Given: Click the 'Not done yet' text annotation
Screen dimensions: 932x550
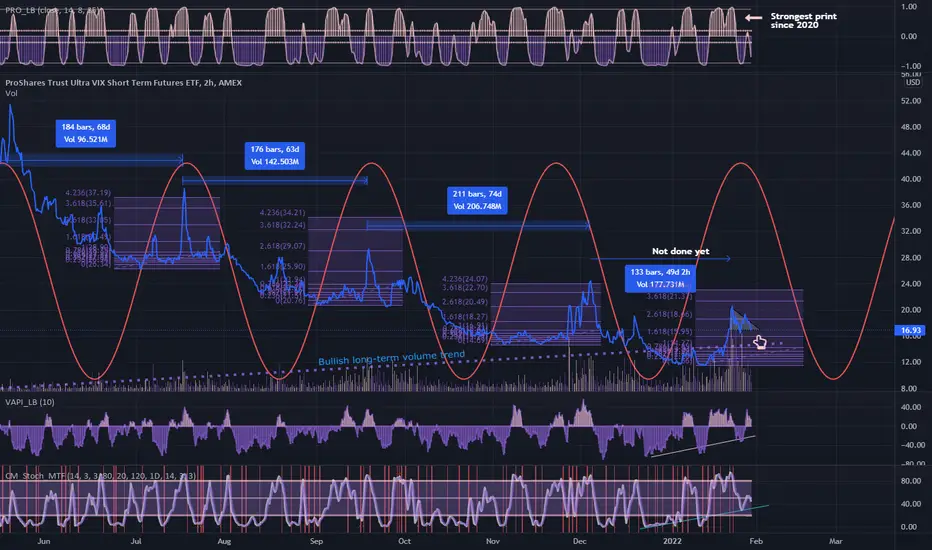Looking at the screenshot, I should (680, 252).
